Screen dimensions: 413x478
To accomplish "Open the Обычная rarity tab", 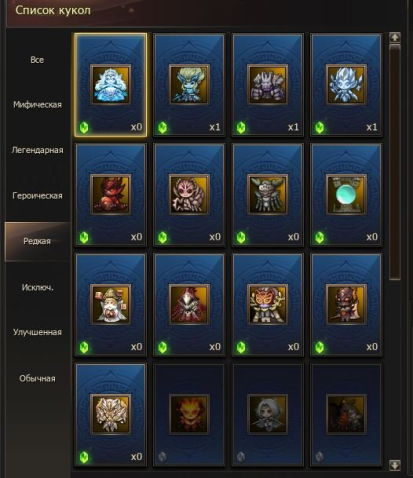I will 37,378.
